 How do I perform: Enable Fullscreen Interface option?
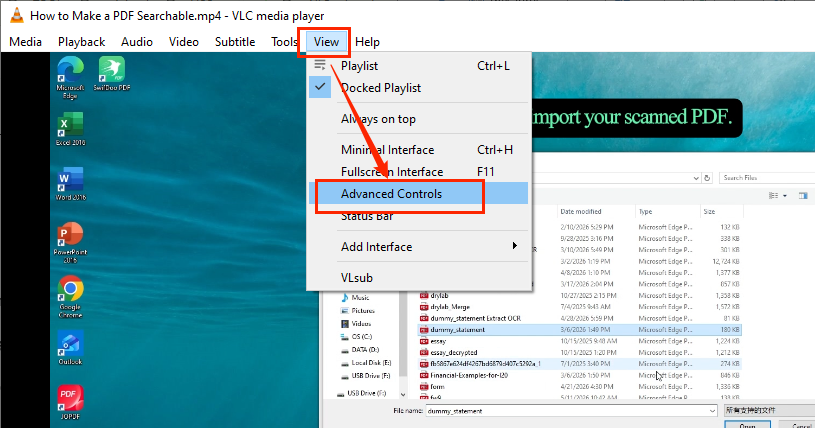tap(419, 172)
